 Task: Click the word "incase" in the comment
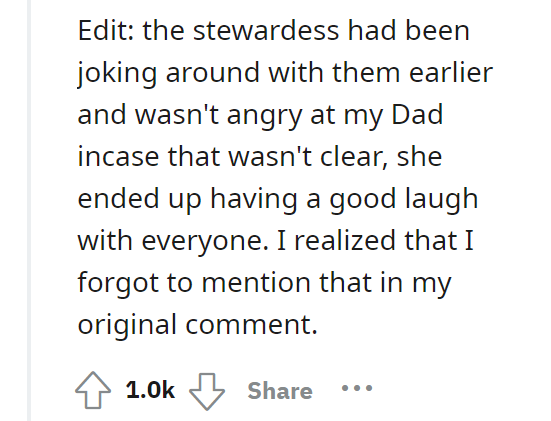coord(118,156)
